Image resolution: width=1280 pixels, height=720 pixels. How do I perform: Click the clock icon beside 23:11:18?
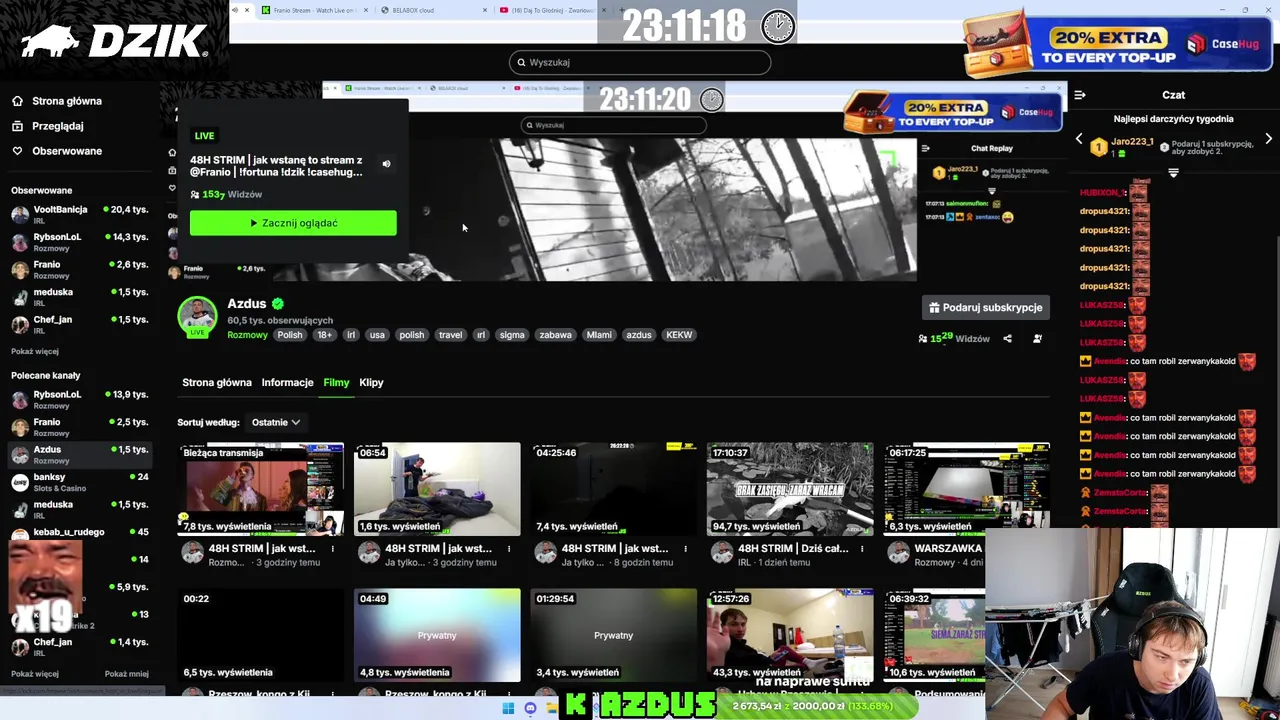tap(778, 26)
